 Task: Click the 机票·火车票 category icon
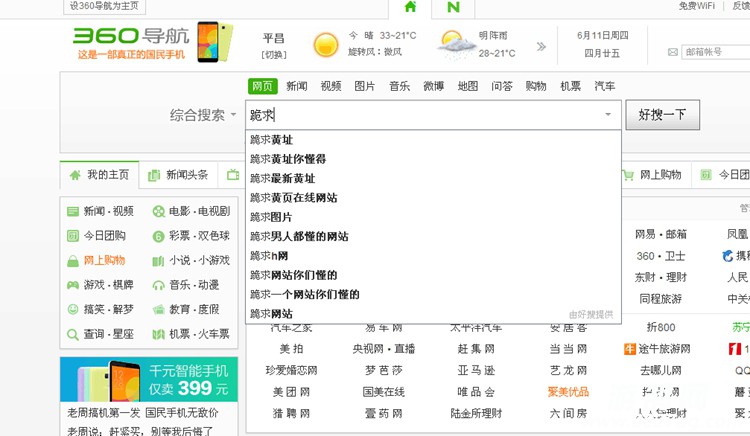click(158, 334)
